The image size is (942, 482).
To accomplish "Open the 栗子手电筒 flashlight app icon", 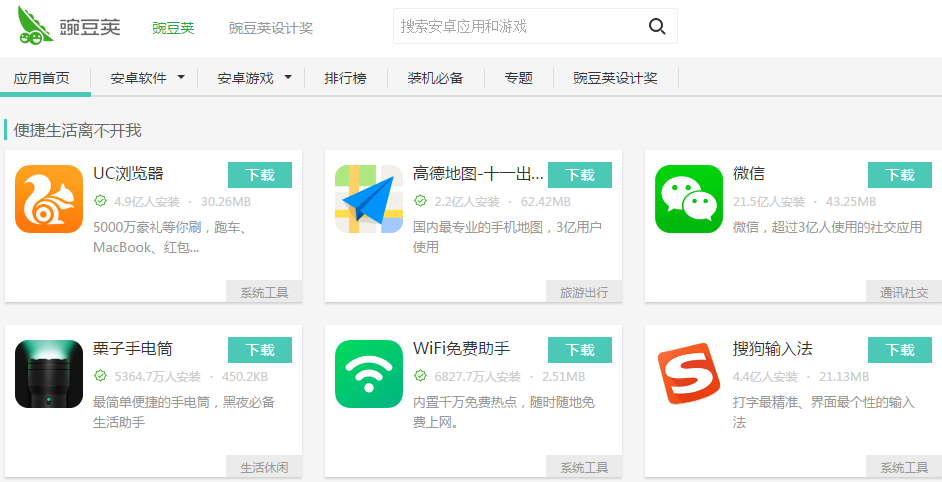I will point(49,374).
